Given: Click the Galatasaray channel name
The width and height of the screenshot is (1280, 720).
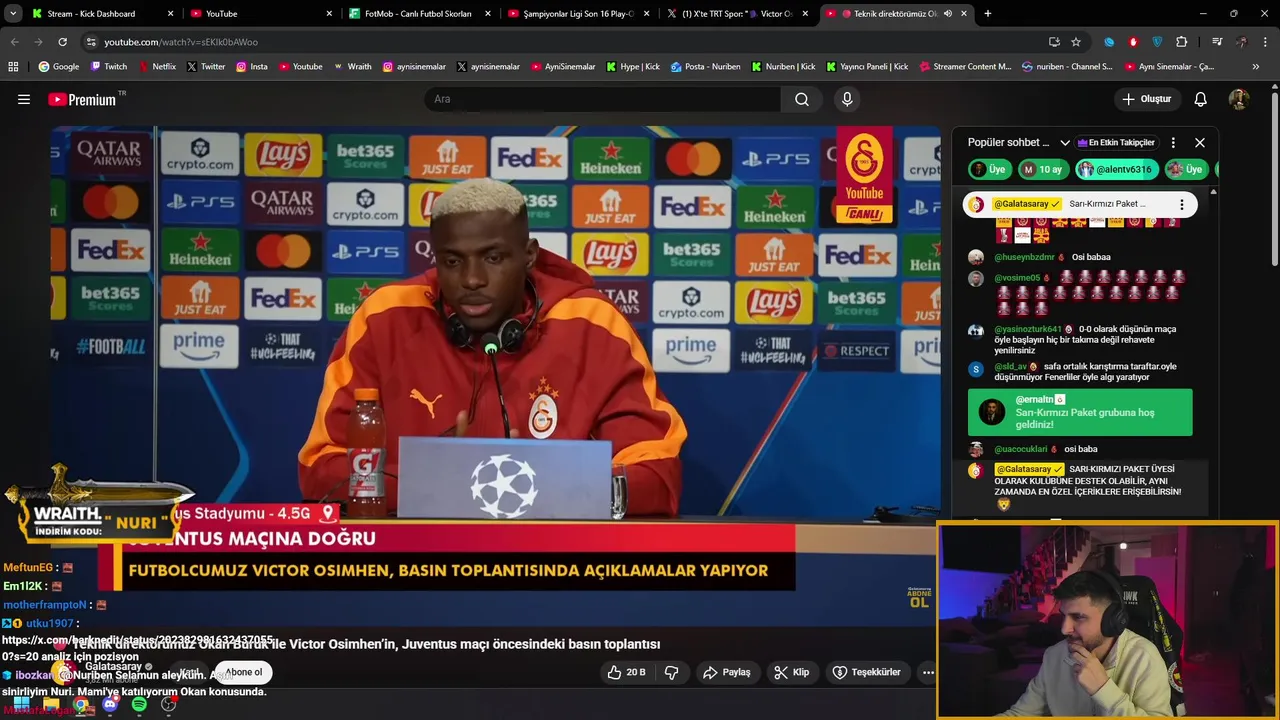Looking at the screenshot, I should pos(113,666).
